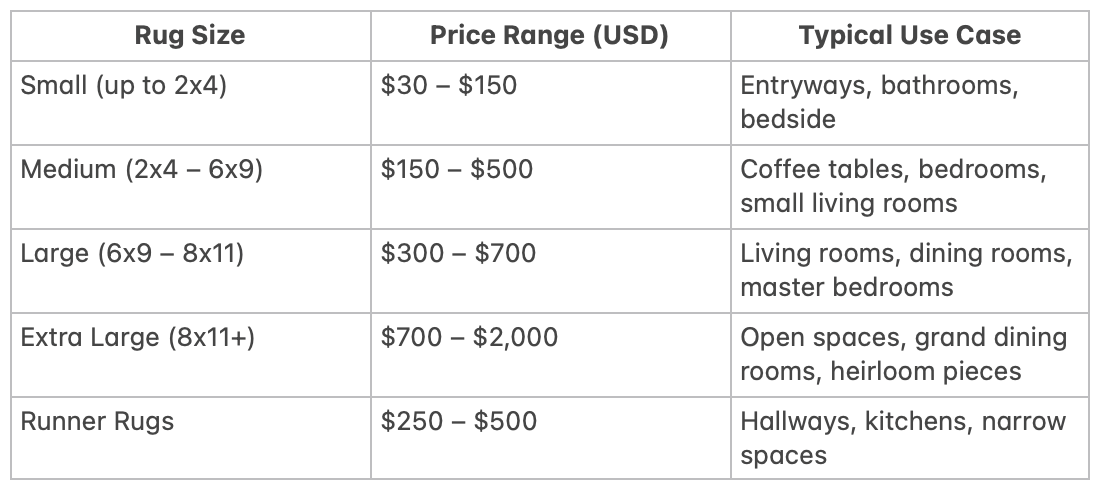Click the $250 – $500 price cell
This screenshot has width=1096, height=486.
click(458, 422)
